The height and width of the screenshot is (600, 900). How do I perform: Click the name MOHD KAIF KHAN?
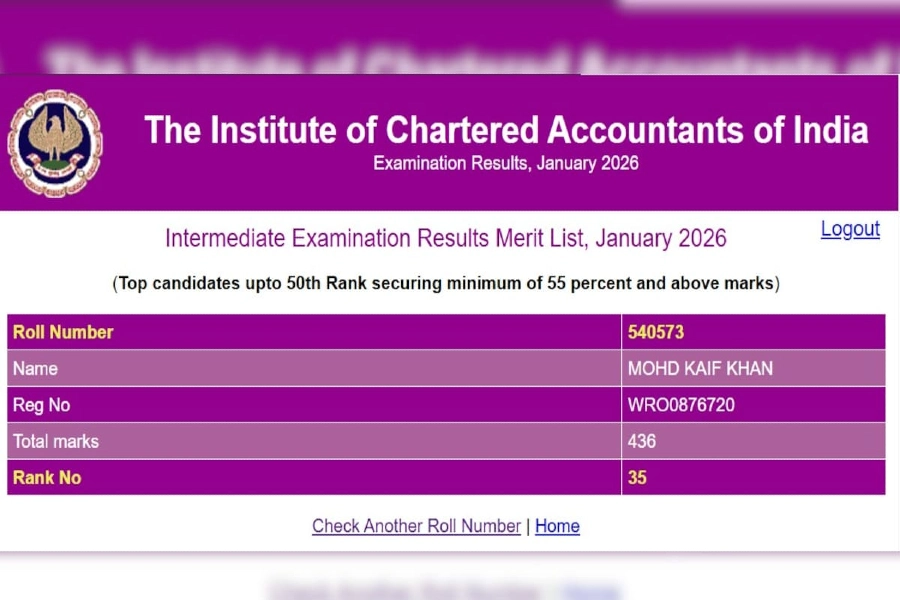click(x=700, y=369)
